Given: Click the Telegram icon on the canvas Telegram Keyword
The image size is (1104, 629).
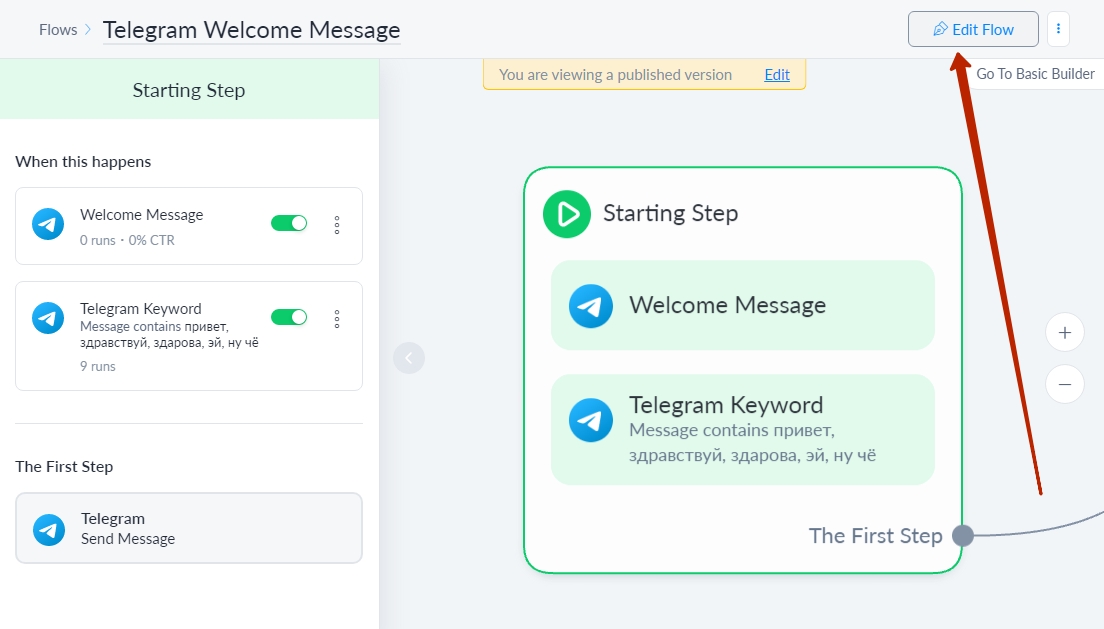Looking at the screenshot, I should pos(591,421).
